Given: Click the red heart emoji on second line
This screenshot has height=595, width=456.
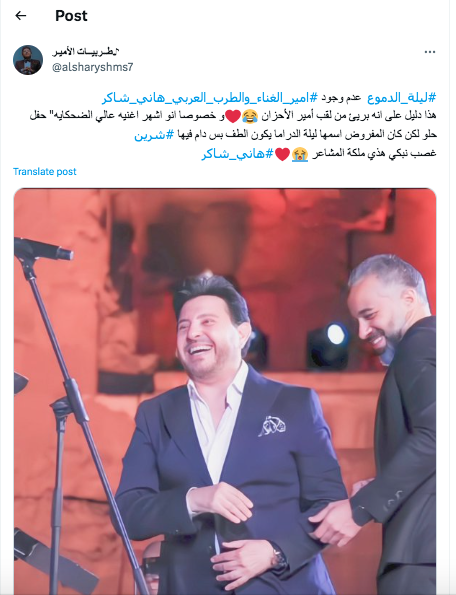Looking at the screenshot, I should (233, 116).
